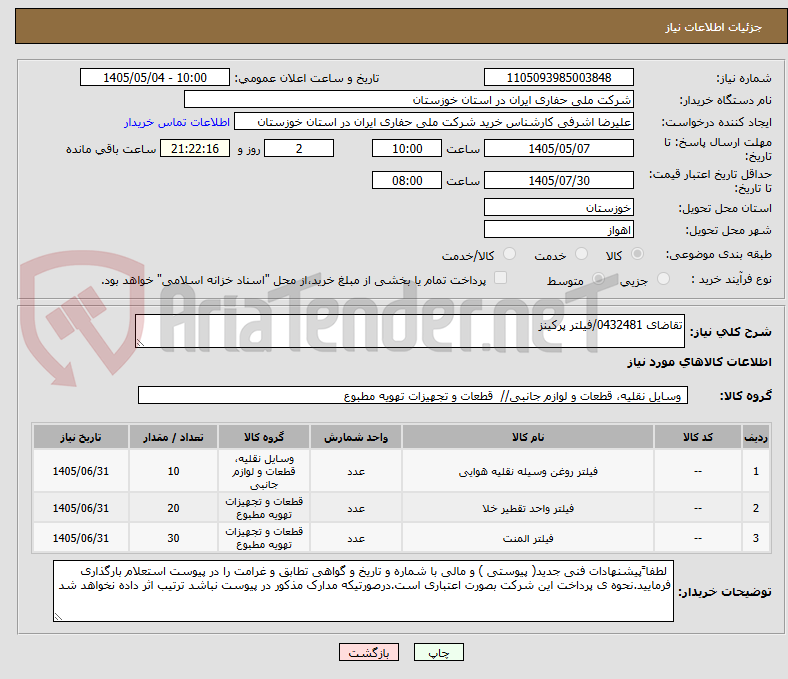Click the واحد شمارش column header
This screenshot has height=679, width=788.
tap(356, 437)
